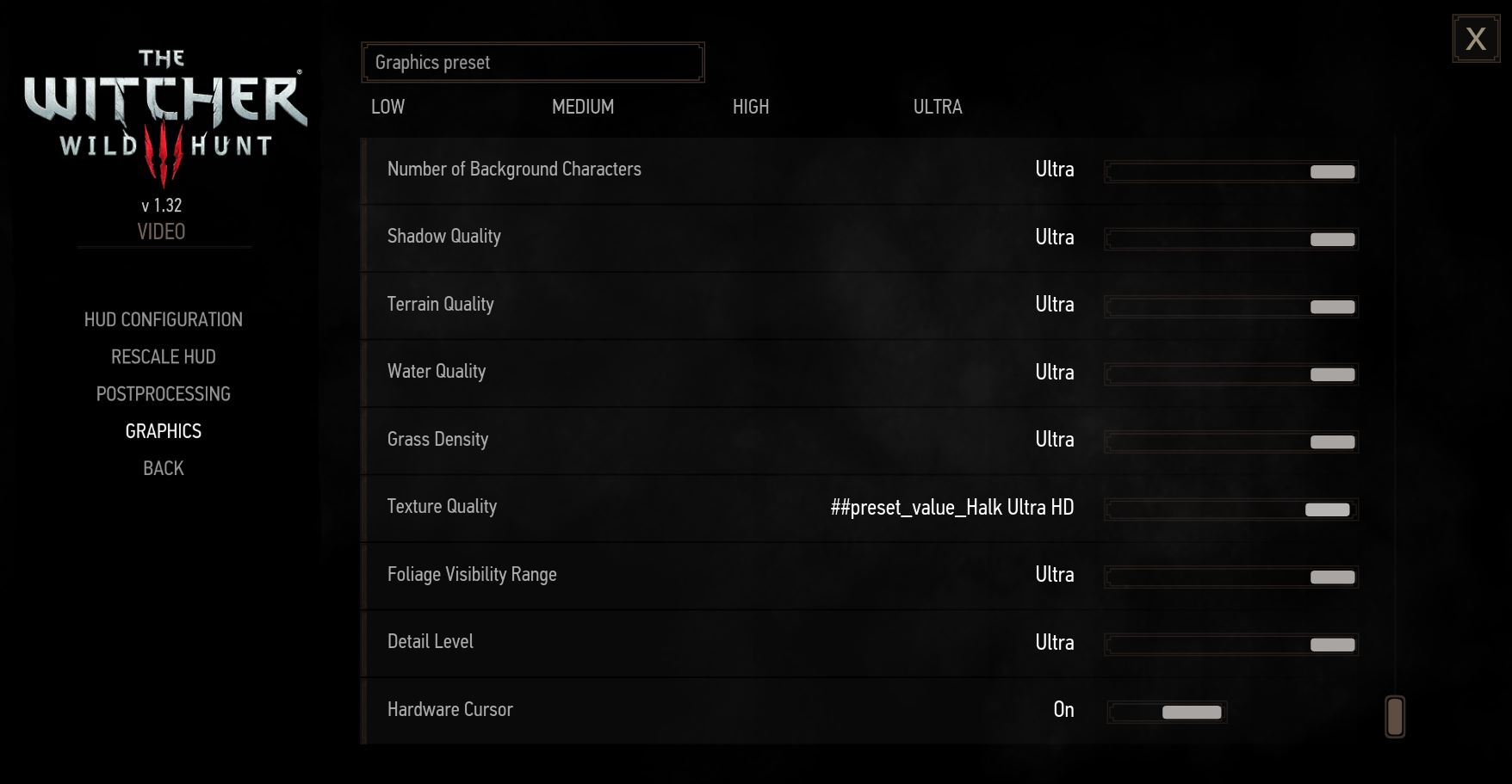Select the Graphics menu item
Viewport: 1512px width, 784px height.
(x=164, y=431)
